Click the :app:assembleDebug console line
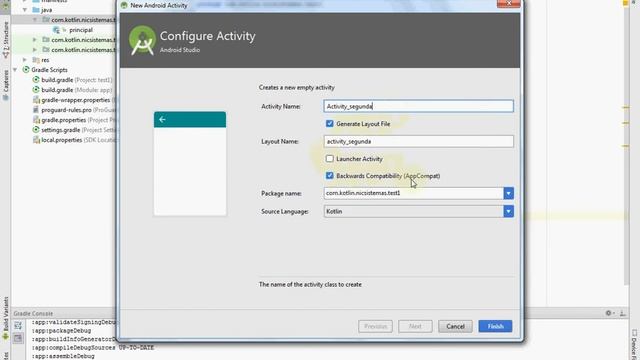Image resolution: width=640 pixels, height=360 pixels. (63, 356)
